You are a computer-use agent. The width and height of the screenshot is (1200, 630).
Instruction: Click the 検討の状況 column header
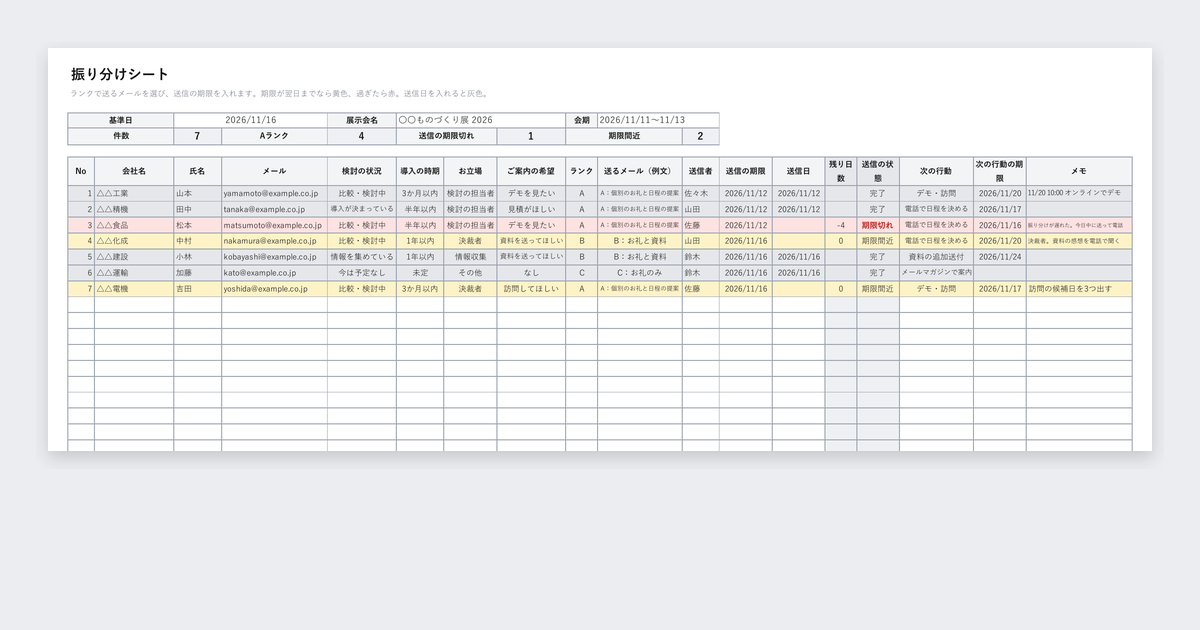[x=361, y=171]
